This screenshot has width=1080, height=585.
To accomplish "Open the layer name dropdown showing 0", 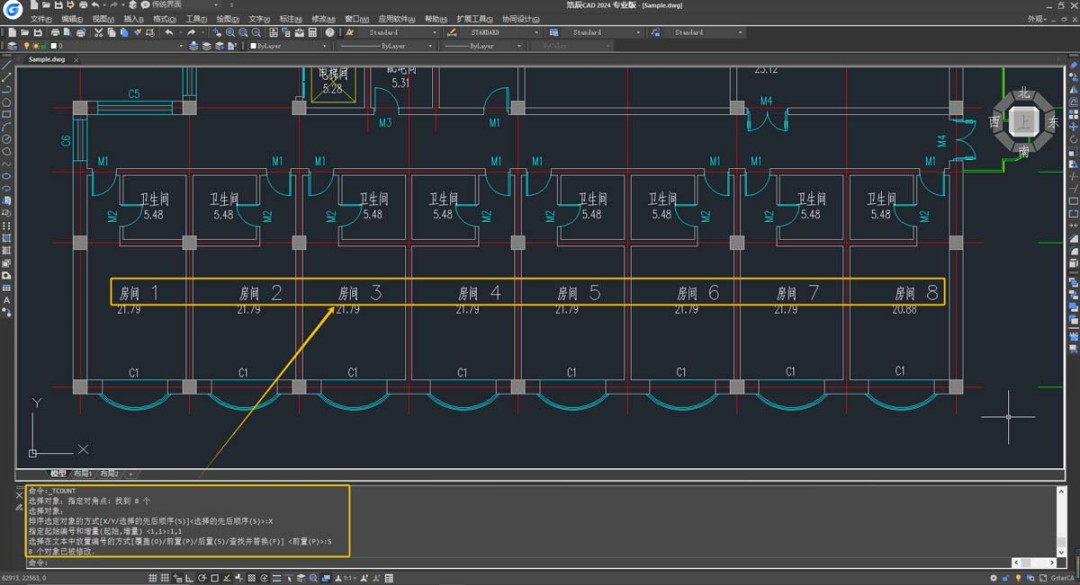I will pos(120,46).
